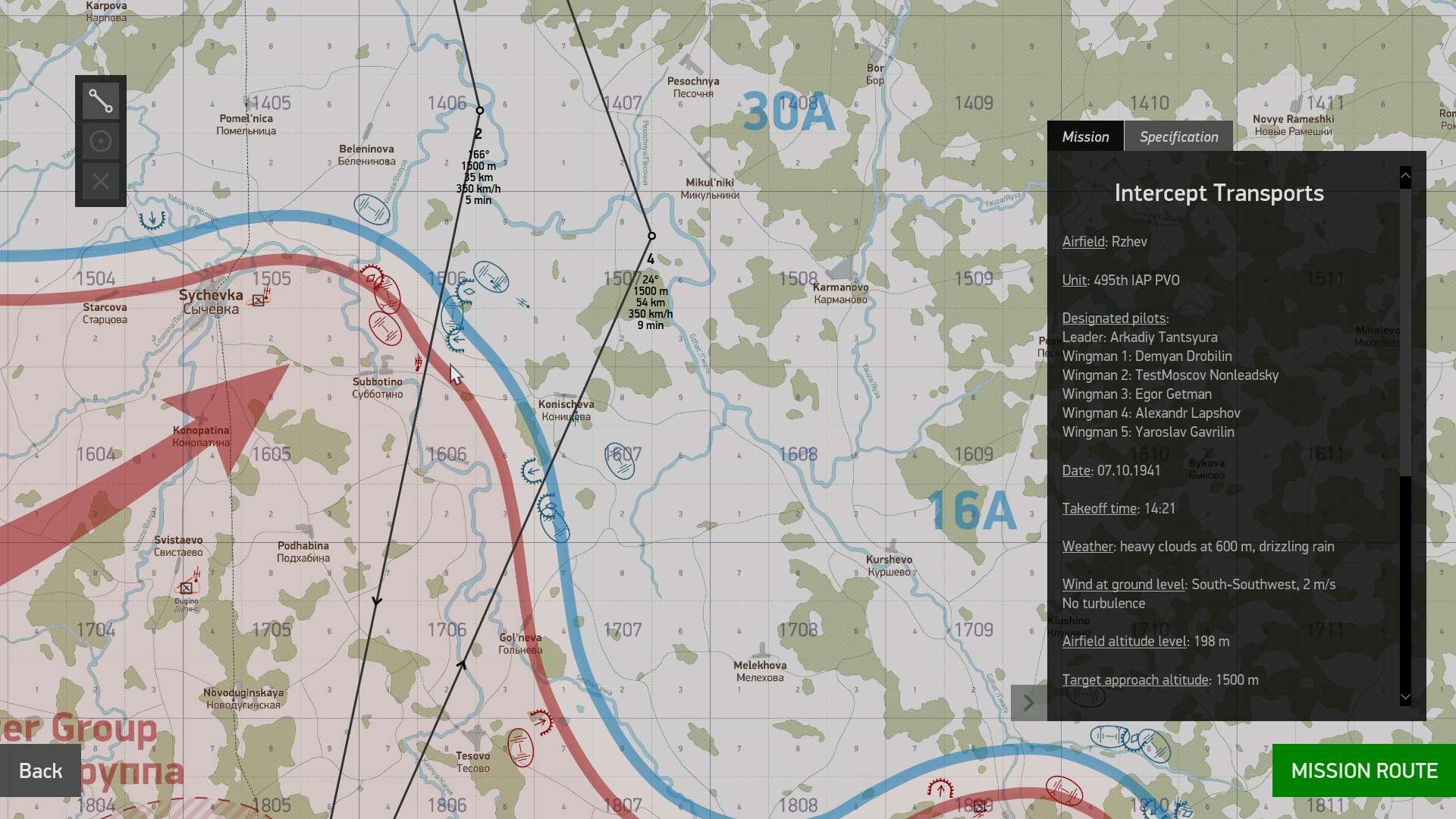Click the Dugino airfield marker
Image resolution: width=1456 pixels, height=819 pixels.
click(x=186, y=588)
